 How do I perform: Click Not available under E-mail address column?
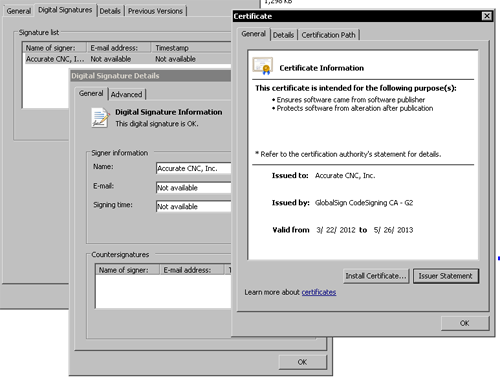(111, 59)
